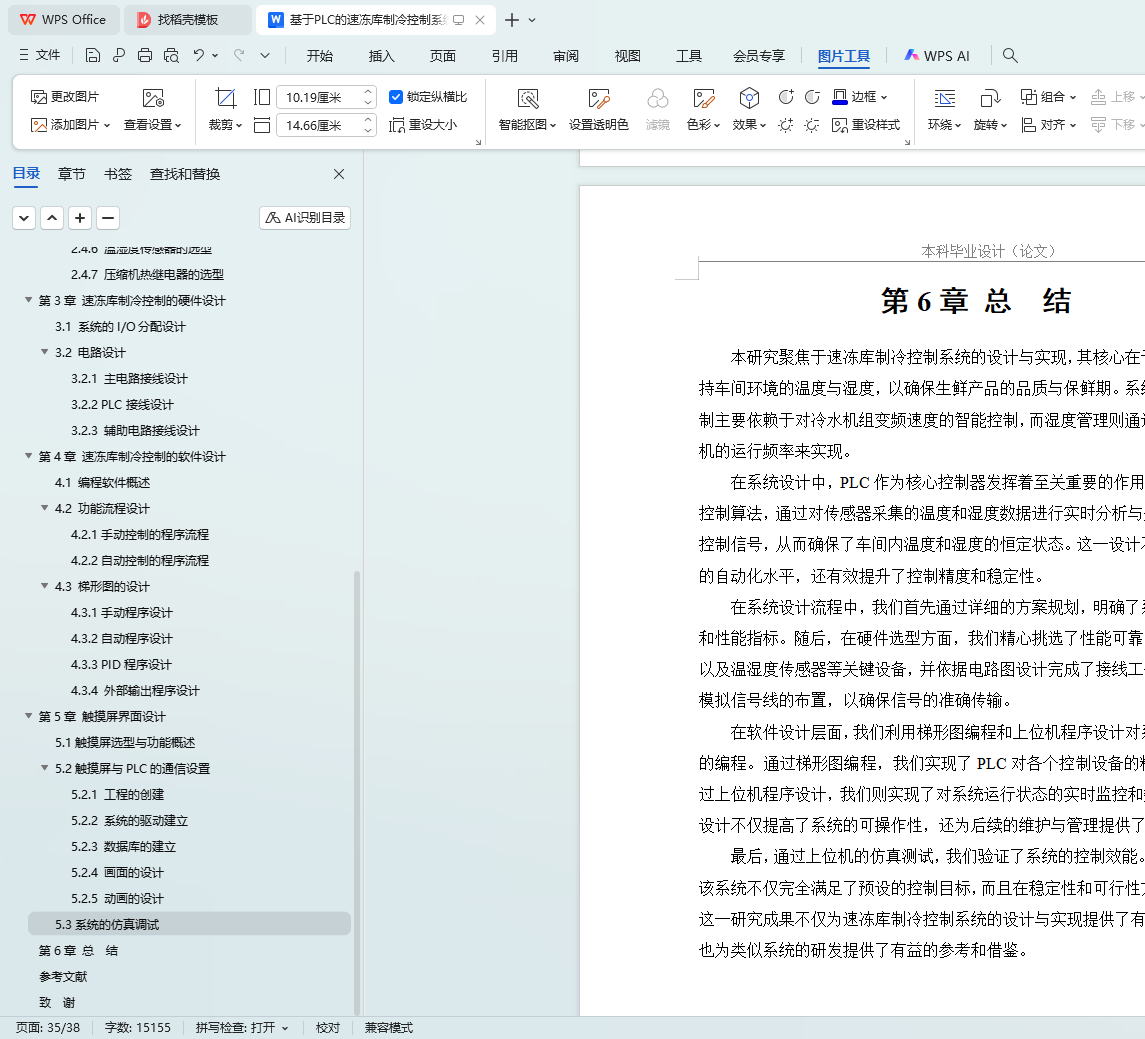1145x1039 pixels.
Task: Switch to 书签 pane tab
Action: click(118, 174)
